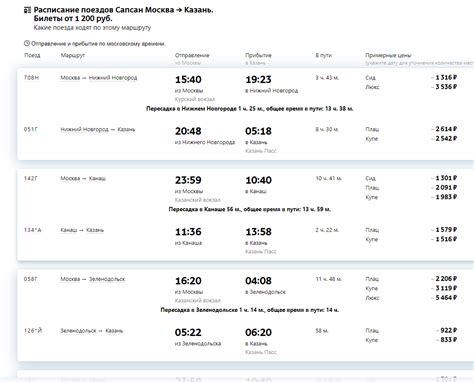The image size is (474, 382).
Task: Choose the 5 464 ₽ Люкс price
Action: [x=444, y=298]
